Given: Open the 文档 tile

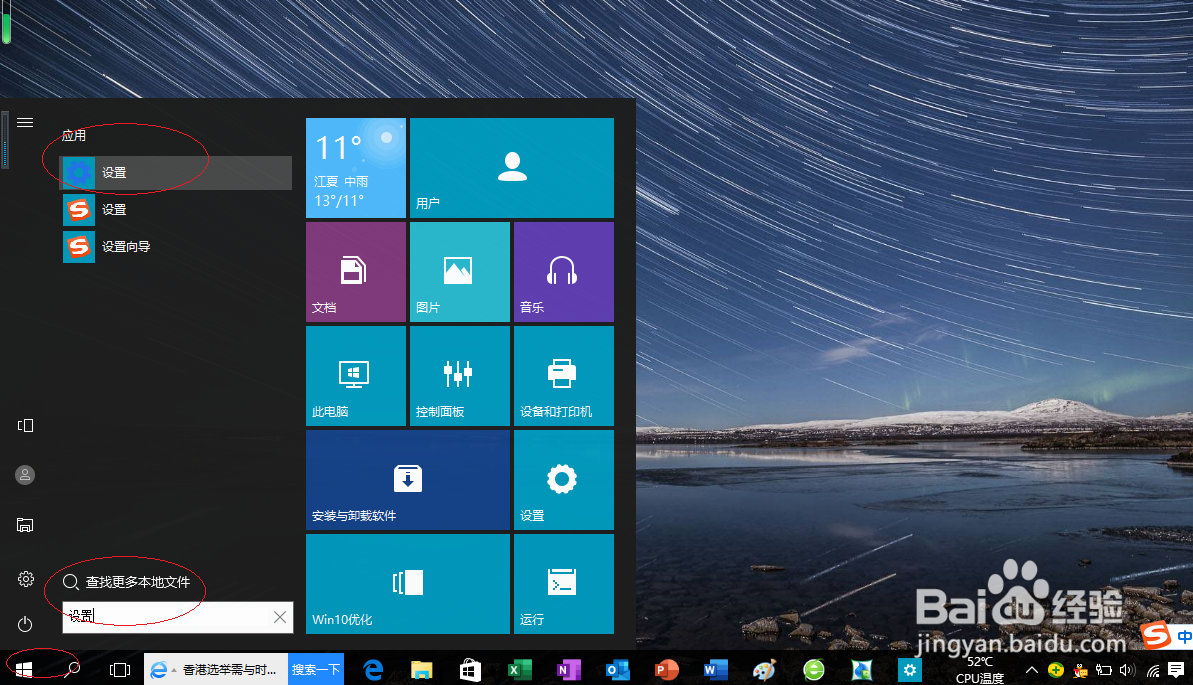Looking at the screenshot, I should (355, 272).
